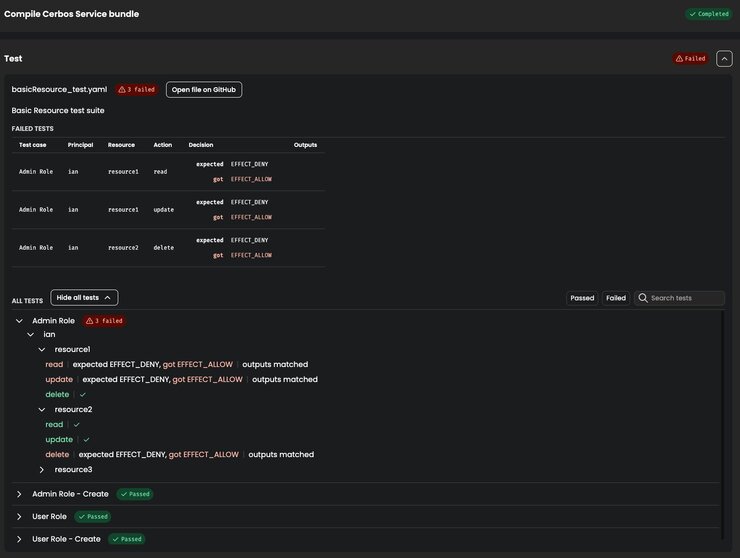This screenshot has width=740, height=558.
Task: Click the User Role group name
Action: click(49, 517)
